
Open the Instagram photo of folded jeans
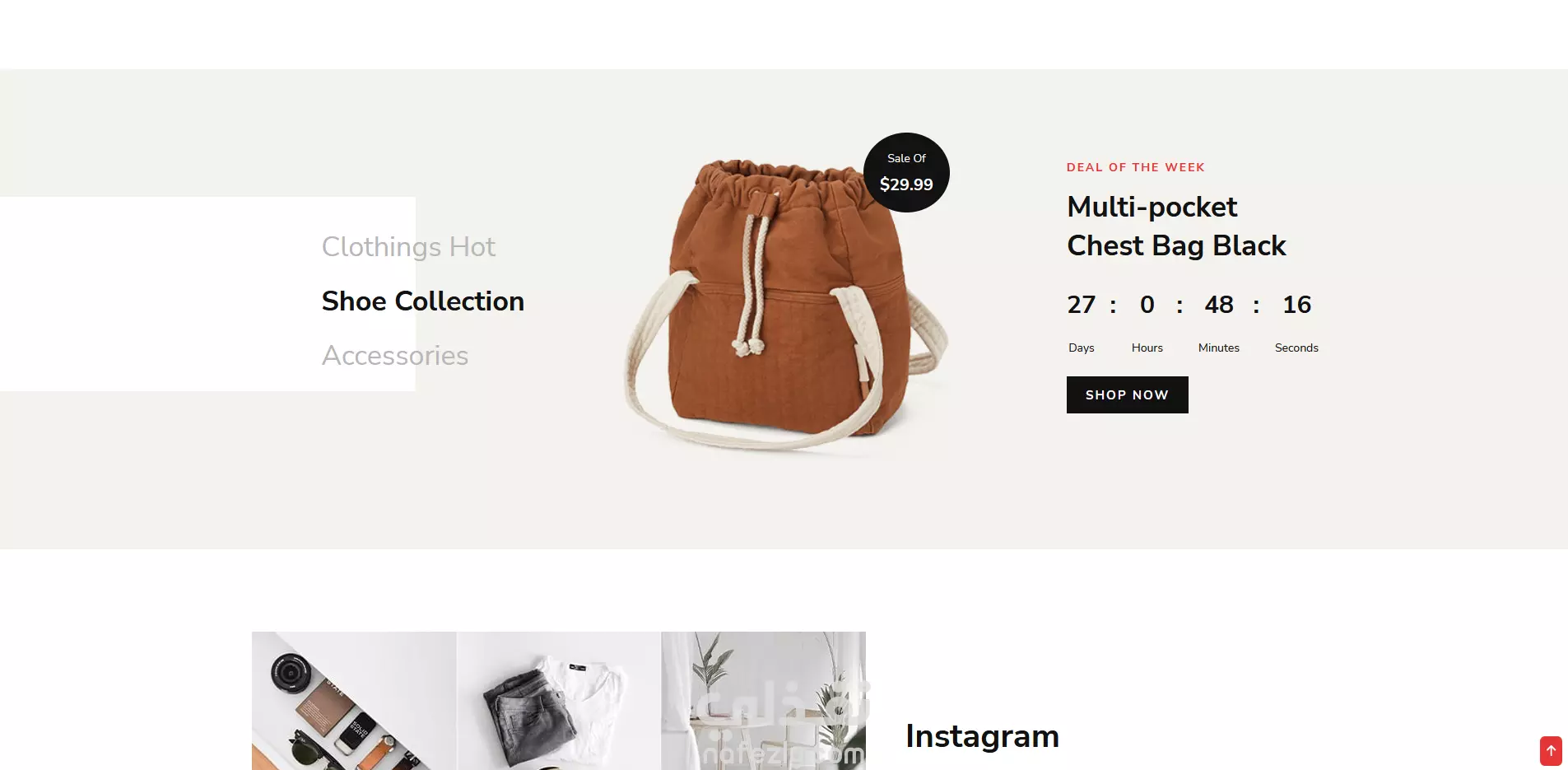coord(559,701)
